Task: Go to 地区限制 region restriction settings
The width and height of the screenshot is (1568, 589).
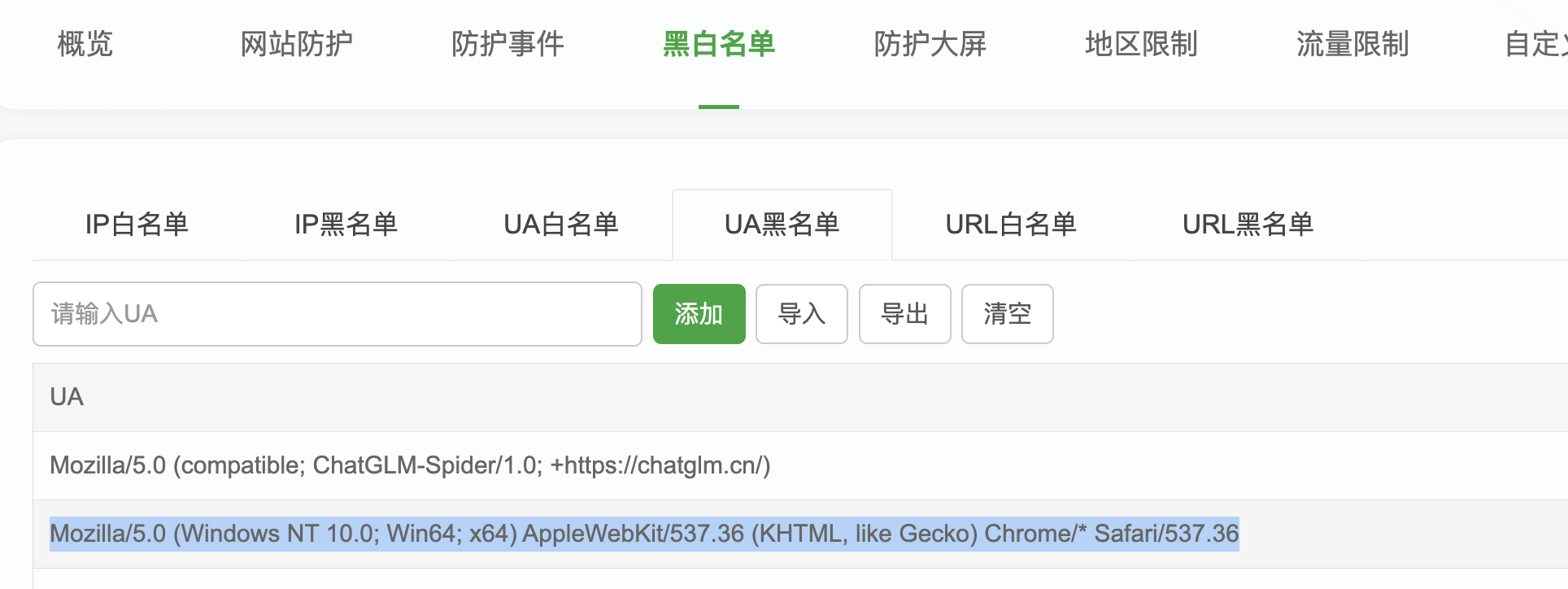Action: click(x=1142, y=45)
